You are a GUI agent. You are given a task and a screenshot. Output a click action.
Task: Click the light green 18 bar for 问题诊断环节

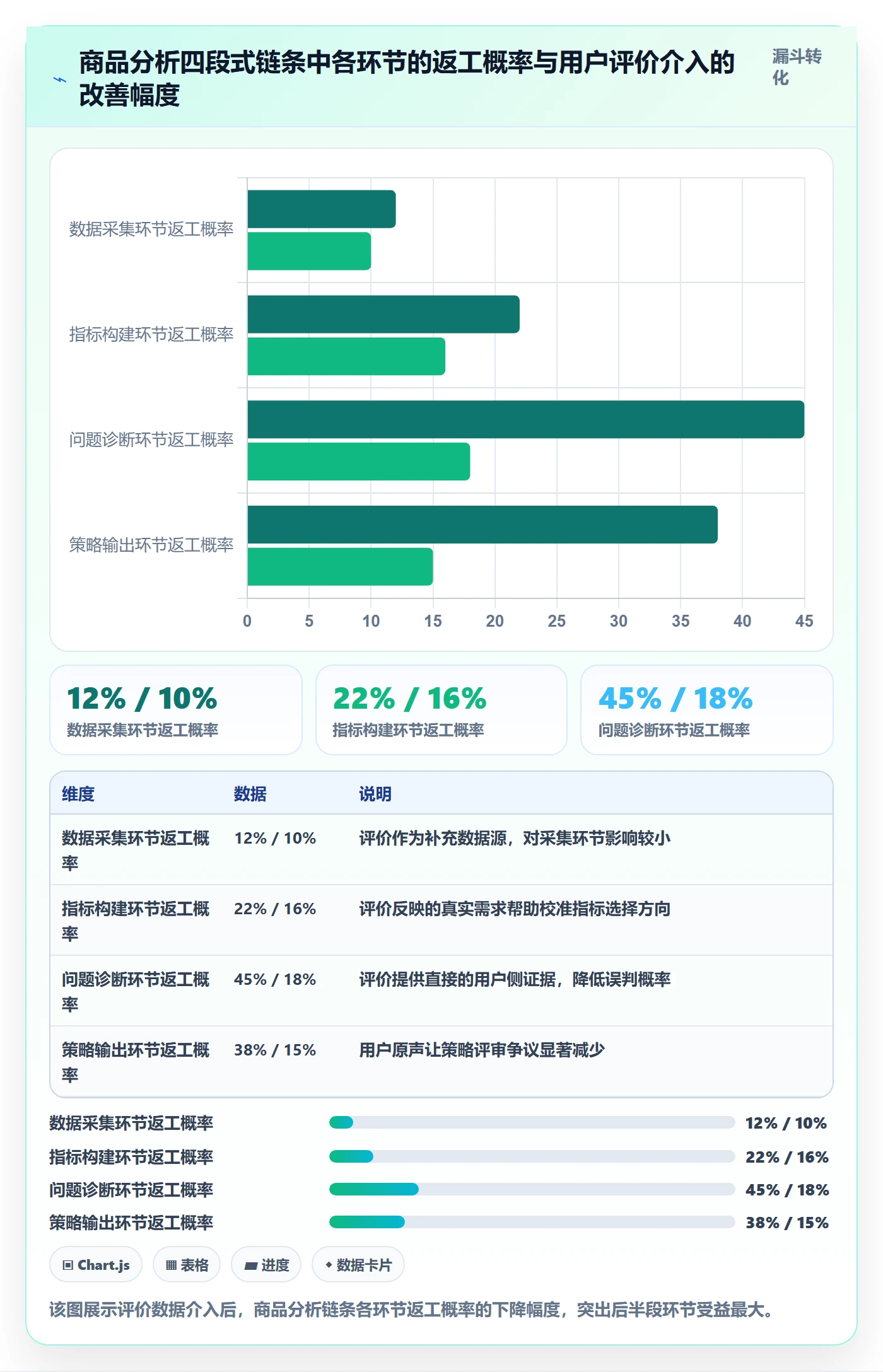coord(359,462)
